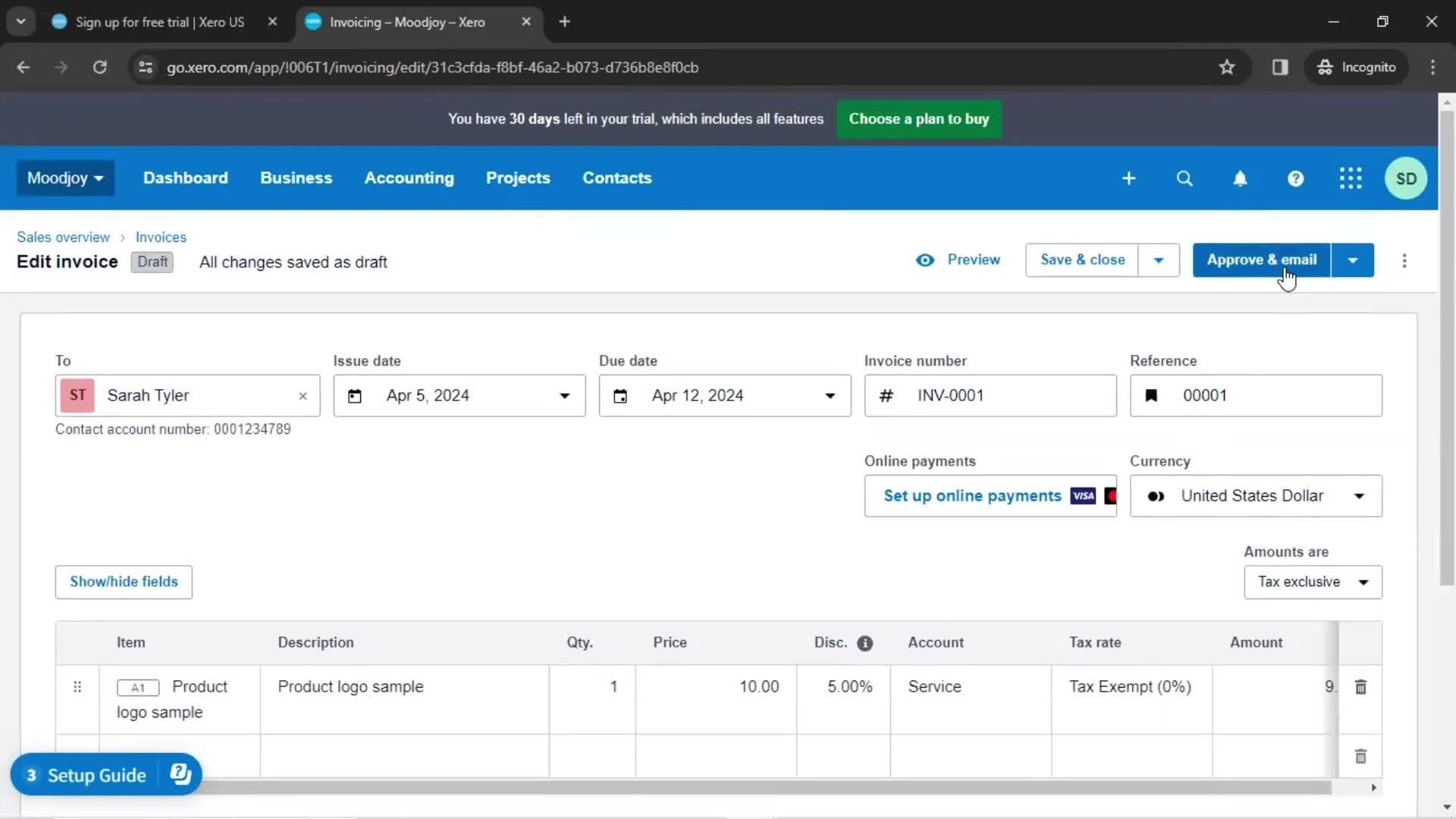Open the Projects menu

coord(518,178)
